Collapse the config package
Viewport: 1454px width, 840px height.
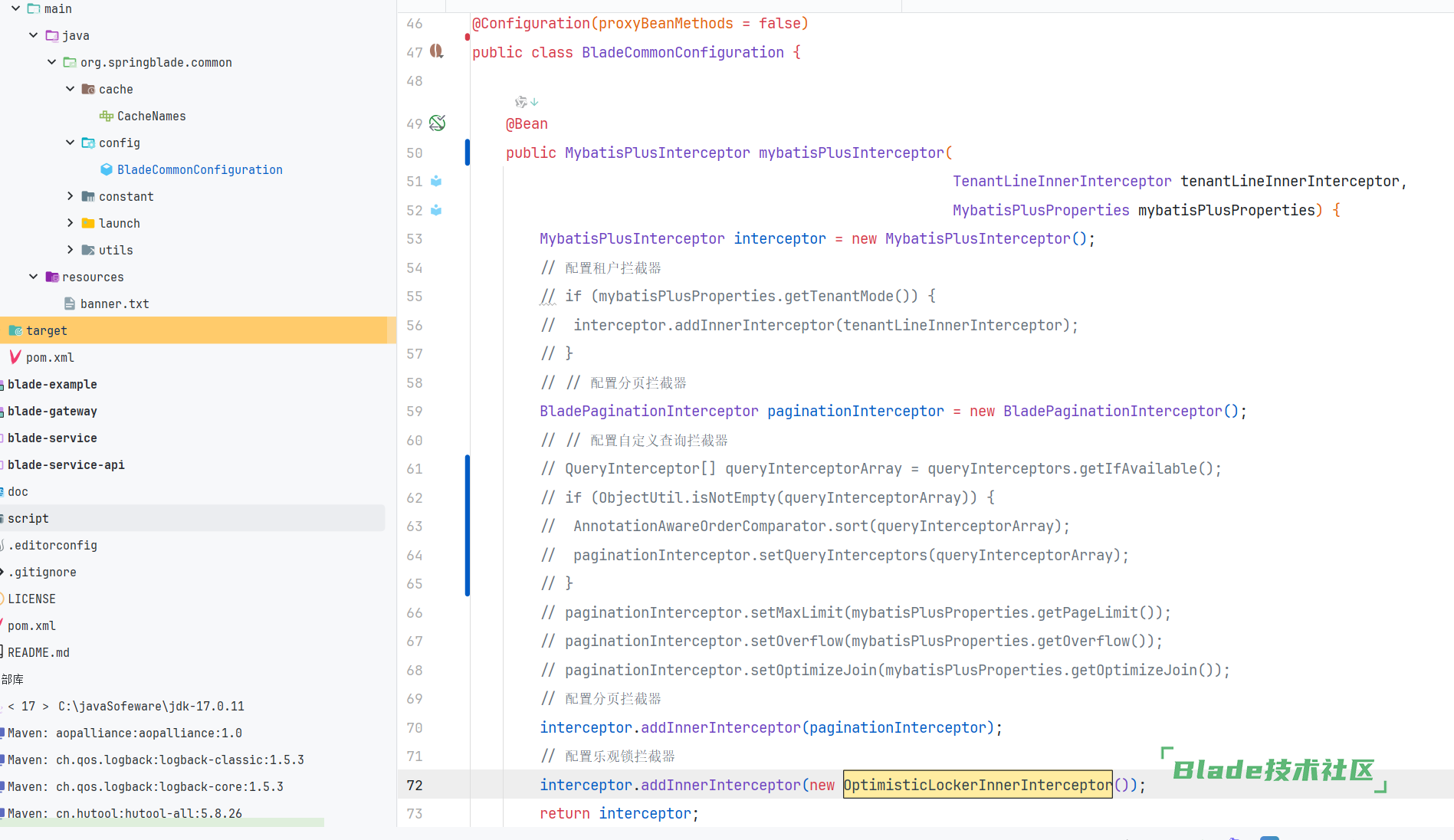coord(71,143)
